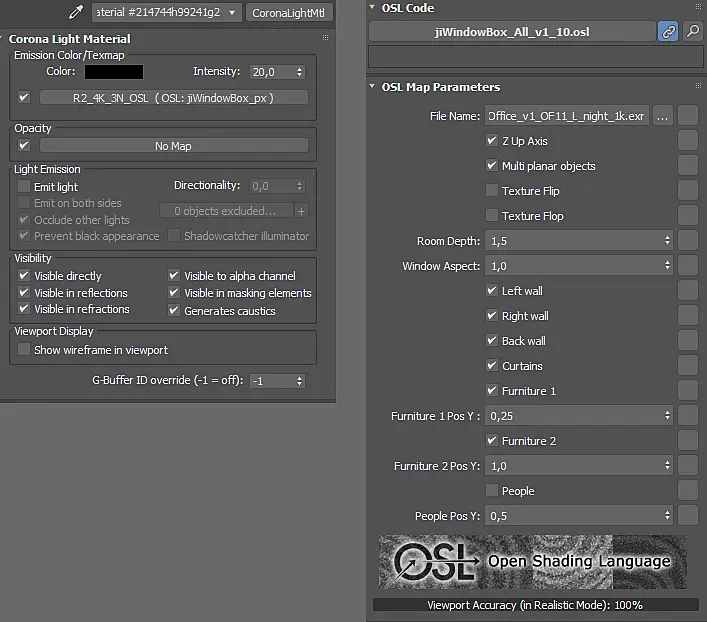Pick material with the eyedropper icon
Viewport: 707px width, 622px height.
pyautogui.click(x=76, y=12)
